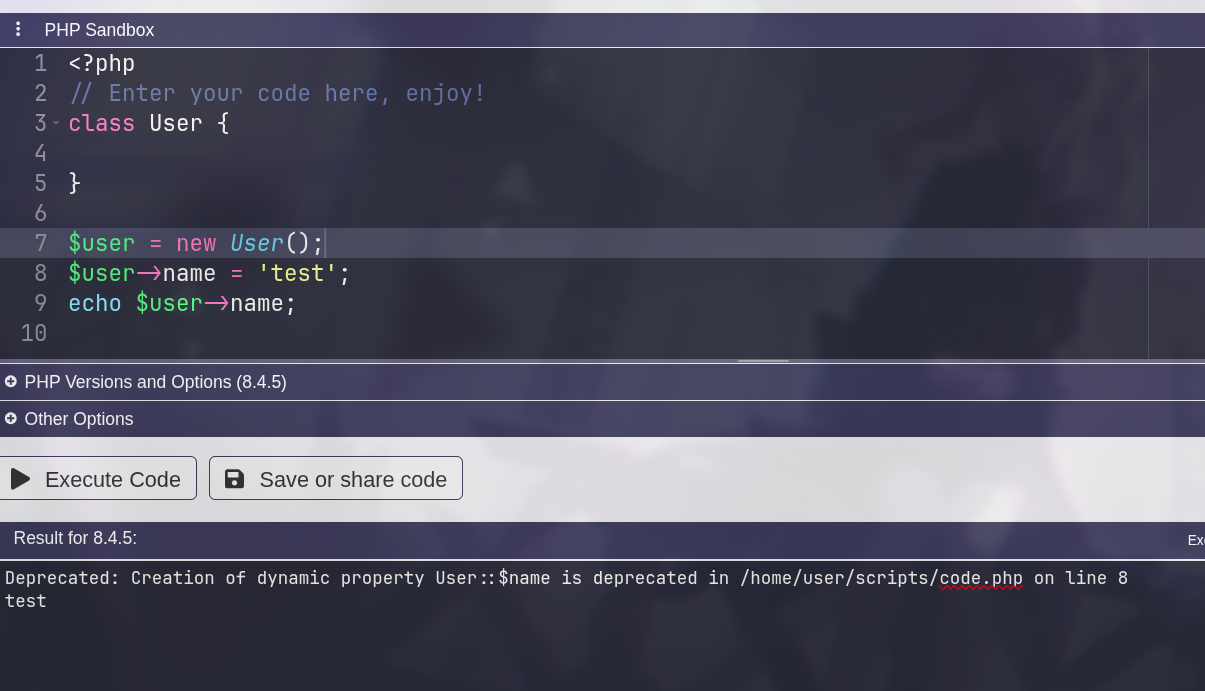
Task: Click the floppy disk save icon
Action: (x=234, y=479)
